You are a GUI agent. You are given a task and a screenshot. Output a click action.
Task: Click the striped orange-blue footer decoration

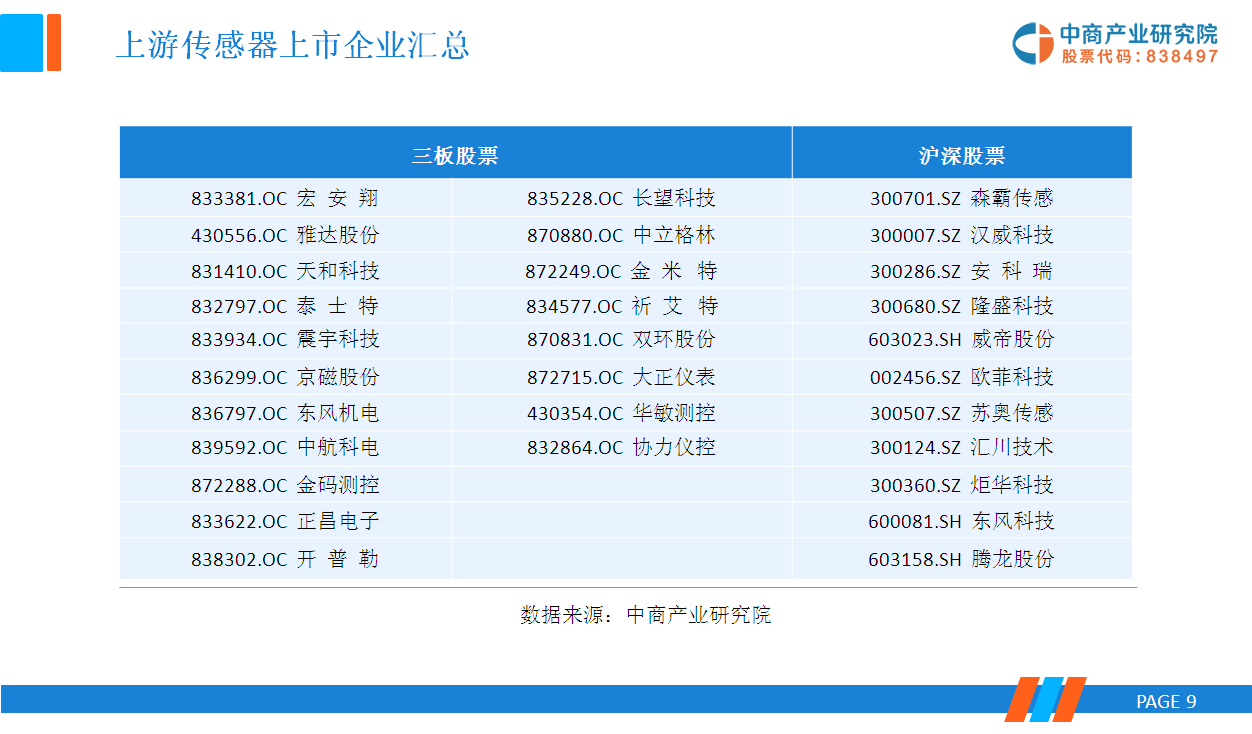point(1045,699)
